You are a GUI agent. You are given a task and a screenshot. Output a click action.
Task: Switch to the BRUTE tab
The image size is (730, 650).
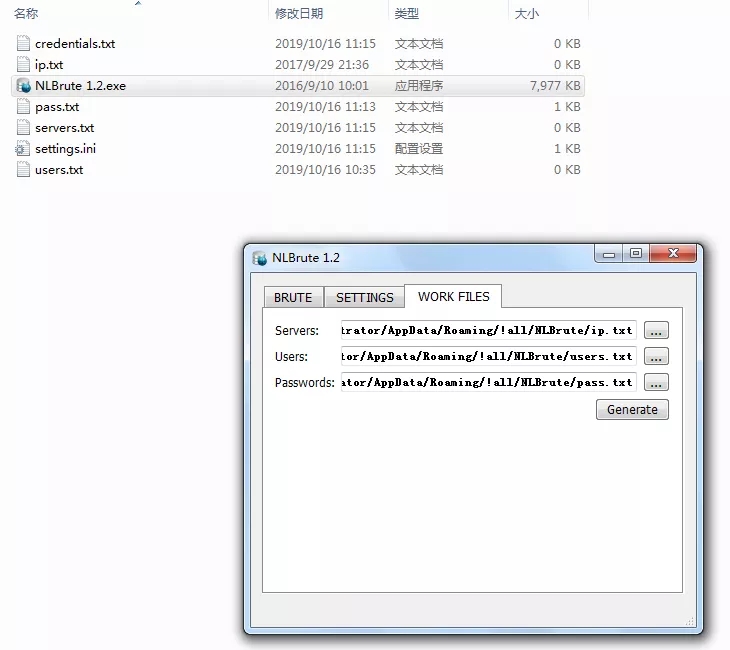click(293, 297)
